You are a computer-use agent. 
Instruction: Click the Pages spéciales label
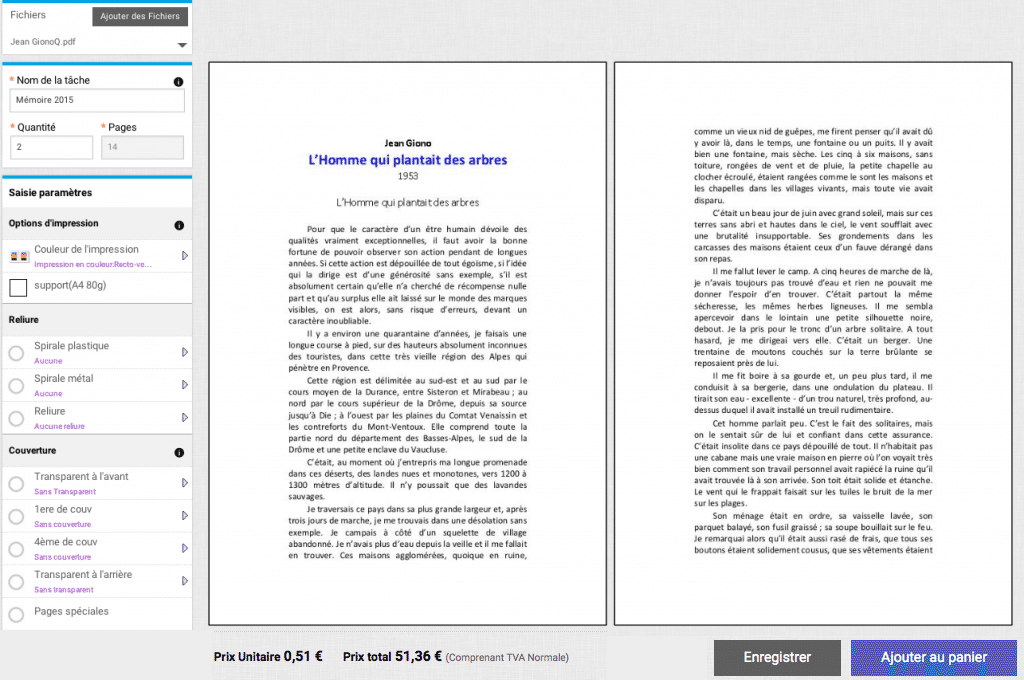(71, 611)
